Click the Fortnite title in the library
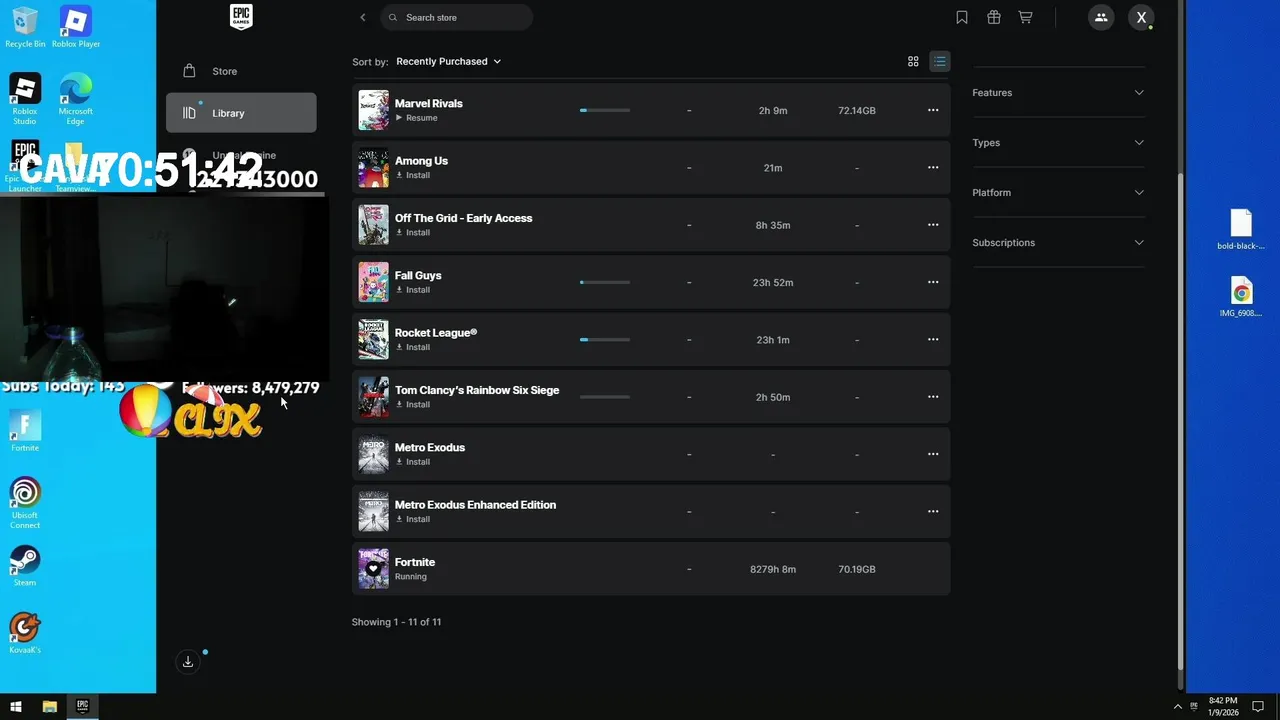This screenshot has width=1280, height=720. point(415,562)
